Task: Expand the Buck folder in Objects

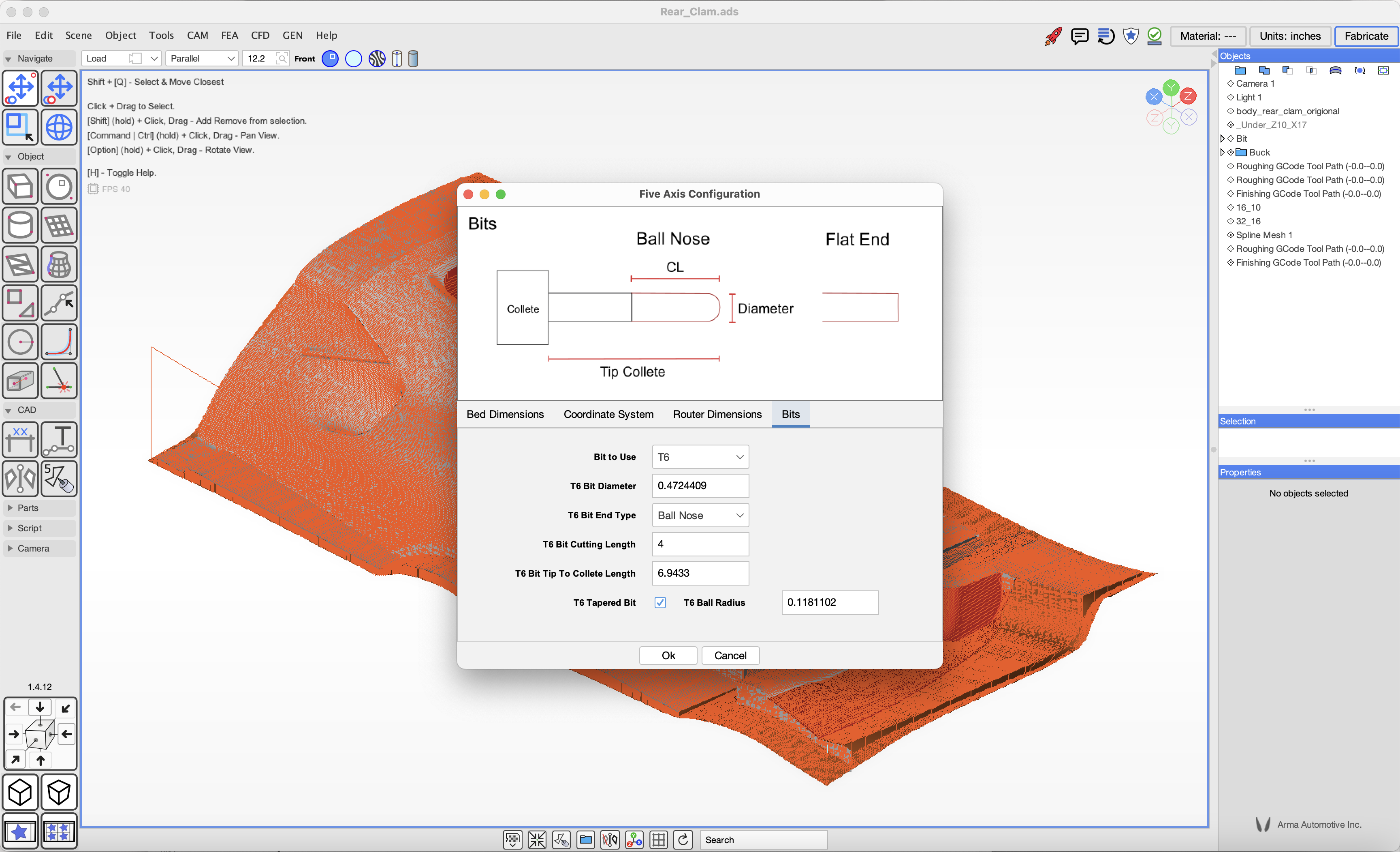Action: click(x=1222, y=152)
